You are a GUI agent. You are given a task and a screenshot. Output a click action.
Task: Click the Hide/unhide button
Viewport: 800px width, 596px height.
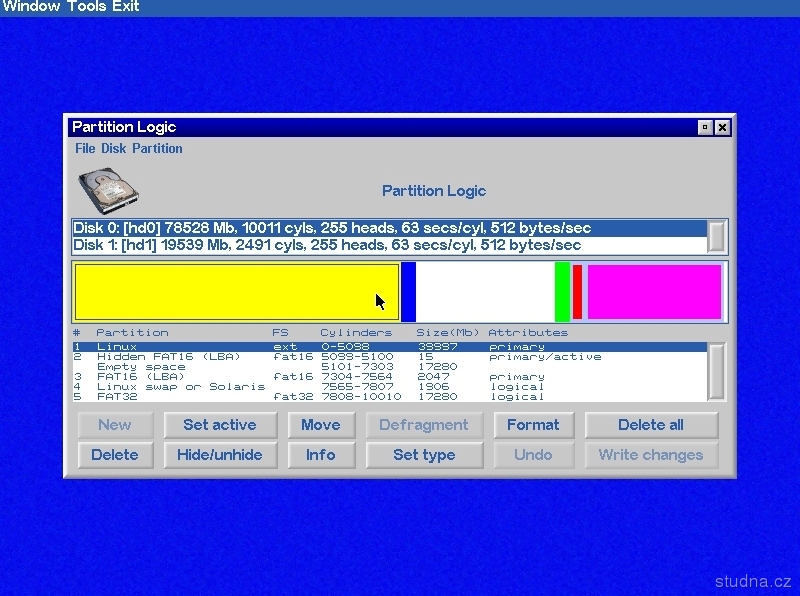[x=220, y=455]
